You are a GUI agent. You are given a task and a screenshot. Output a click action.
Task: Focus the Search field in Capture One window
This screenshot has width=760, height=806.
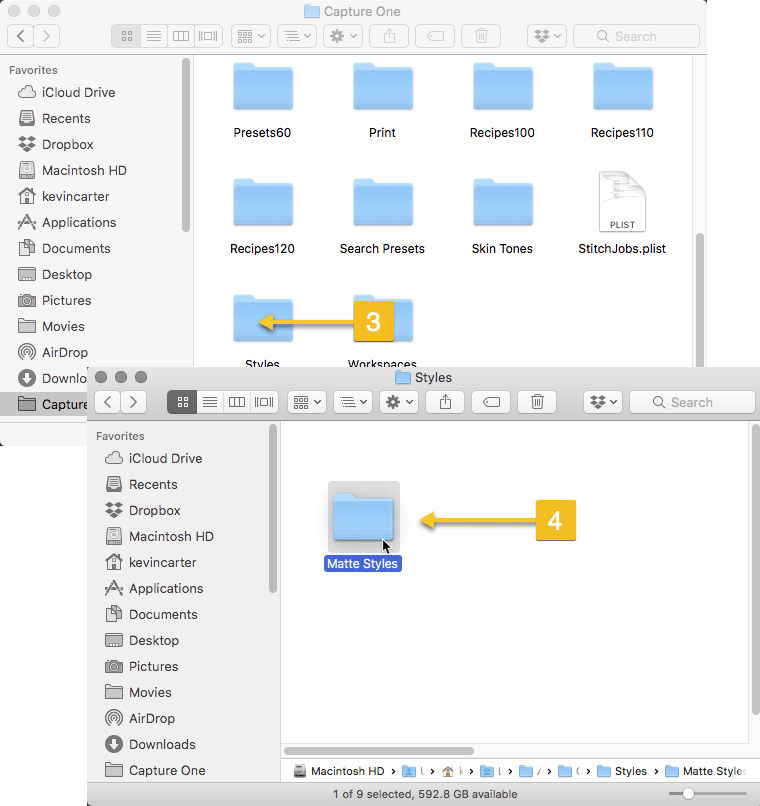[x=636, y=36]
